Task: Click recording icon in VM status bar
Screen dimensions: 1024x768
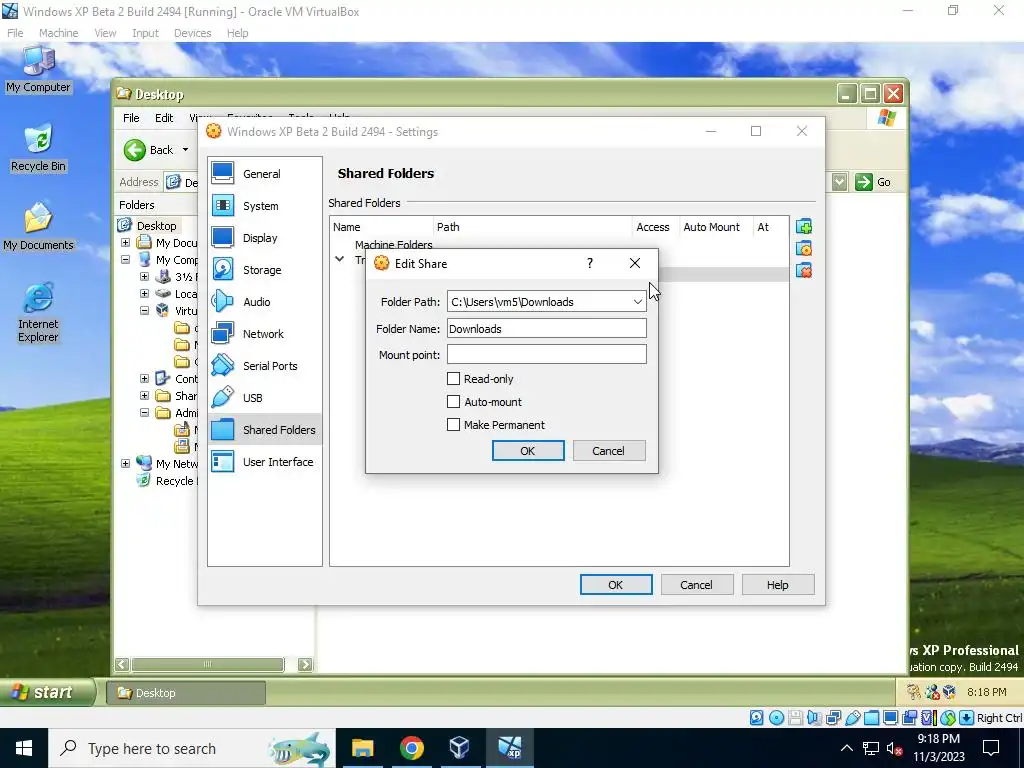Action: pos(910,718)
